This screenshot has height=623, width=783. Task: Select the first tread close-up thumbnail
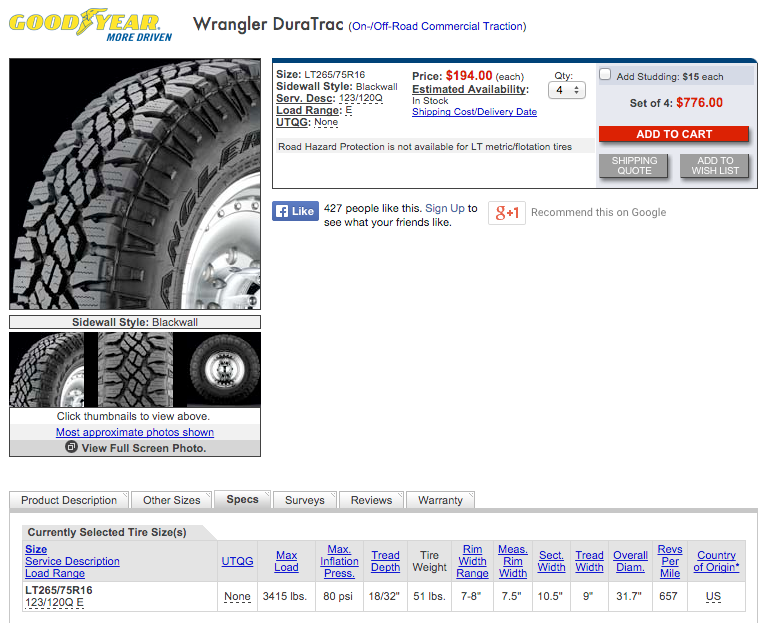point(47,370)
